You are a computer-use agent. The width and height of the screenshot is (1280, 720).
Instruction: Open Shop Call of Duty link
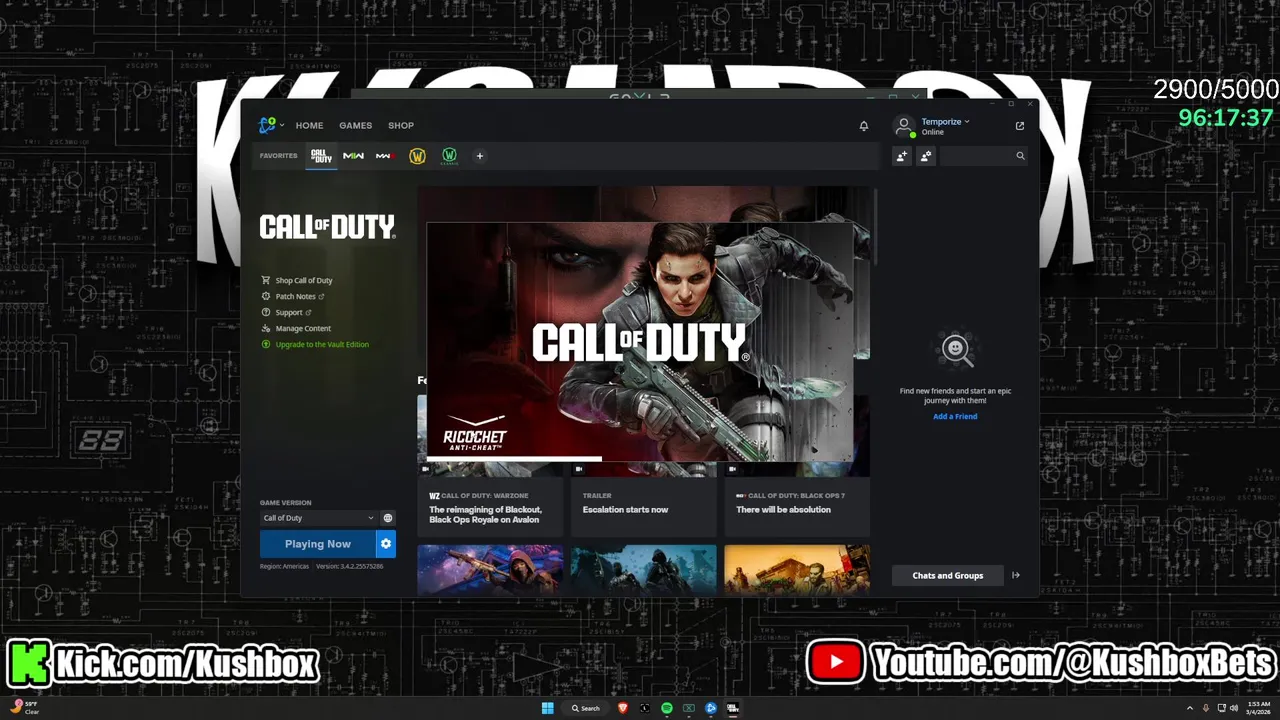[x=297, y=281]
